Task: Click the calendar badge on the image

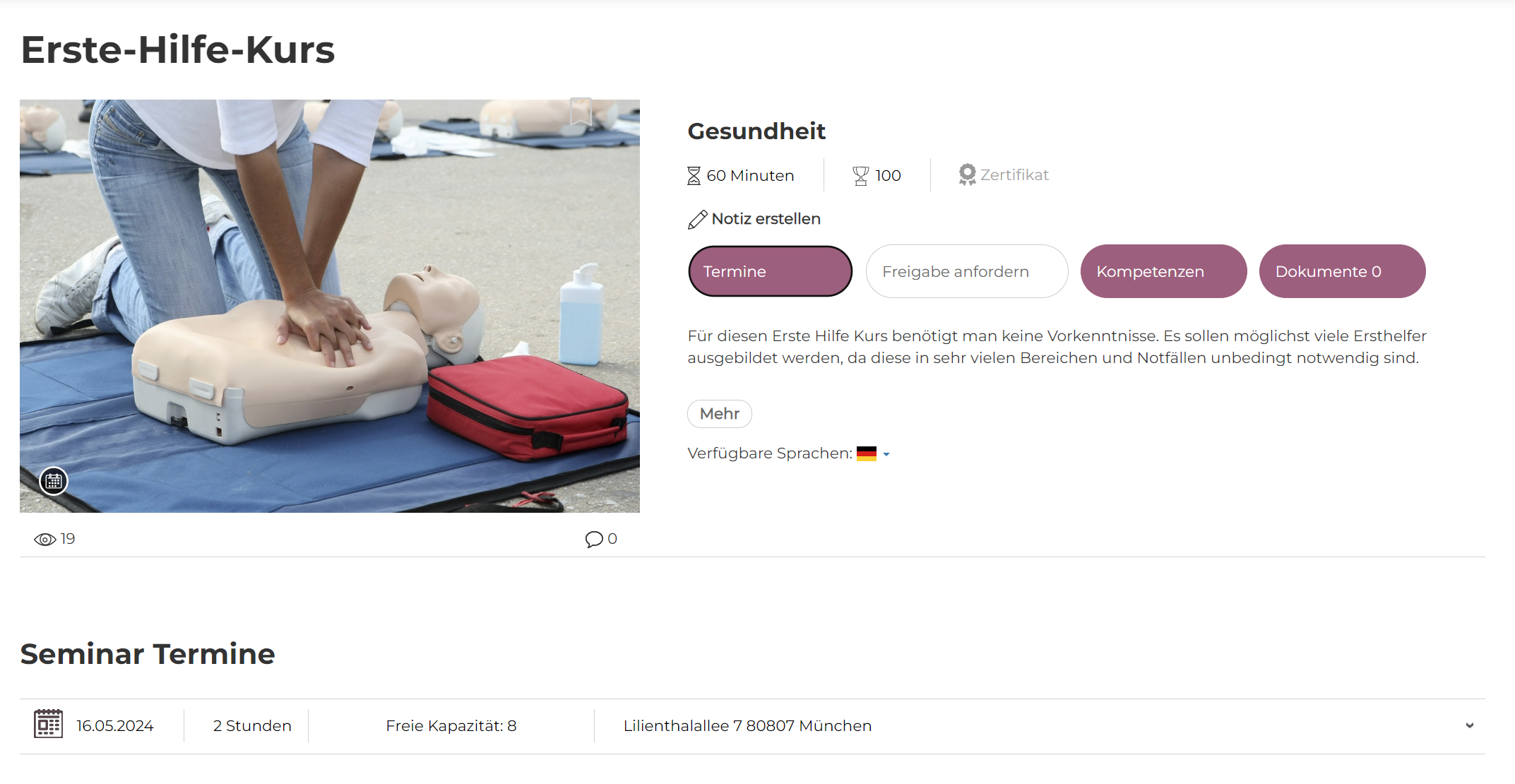Action: coord(54,482)
